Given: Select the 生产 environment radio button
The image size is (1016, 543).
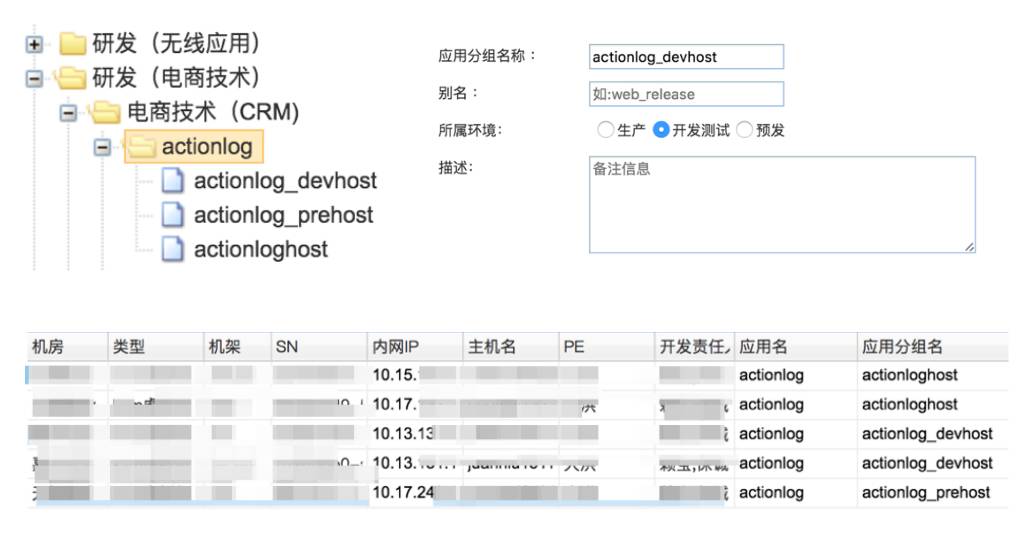Looking at the screenshot, I should tap(605, 130).
